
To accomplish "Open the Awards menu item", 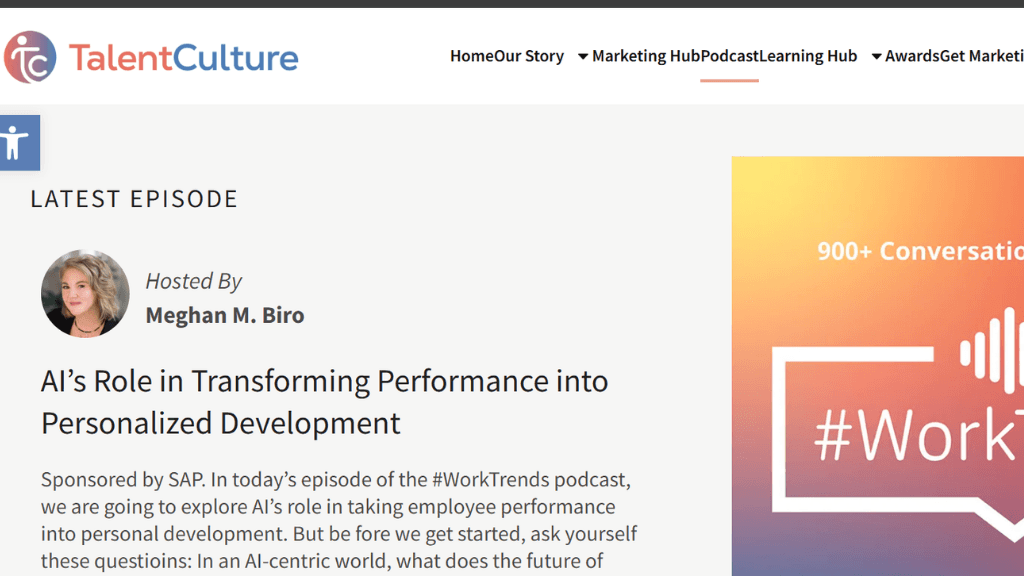I will (x=912, y=56).
